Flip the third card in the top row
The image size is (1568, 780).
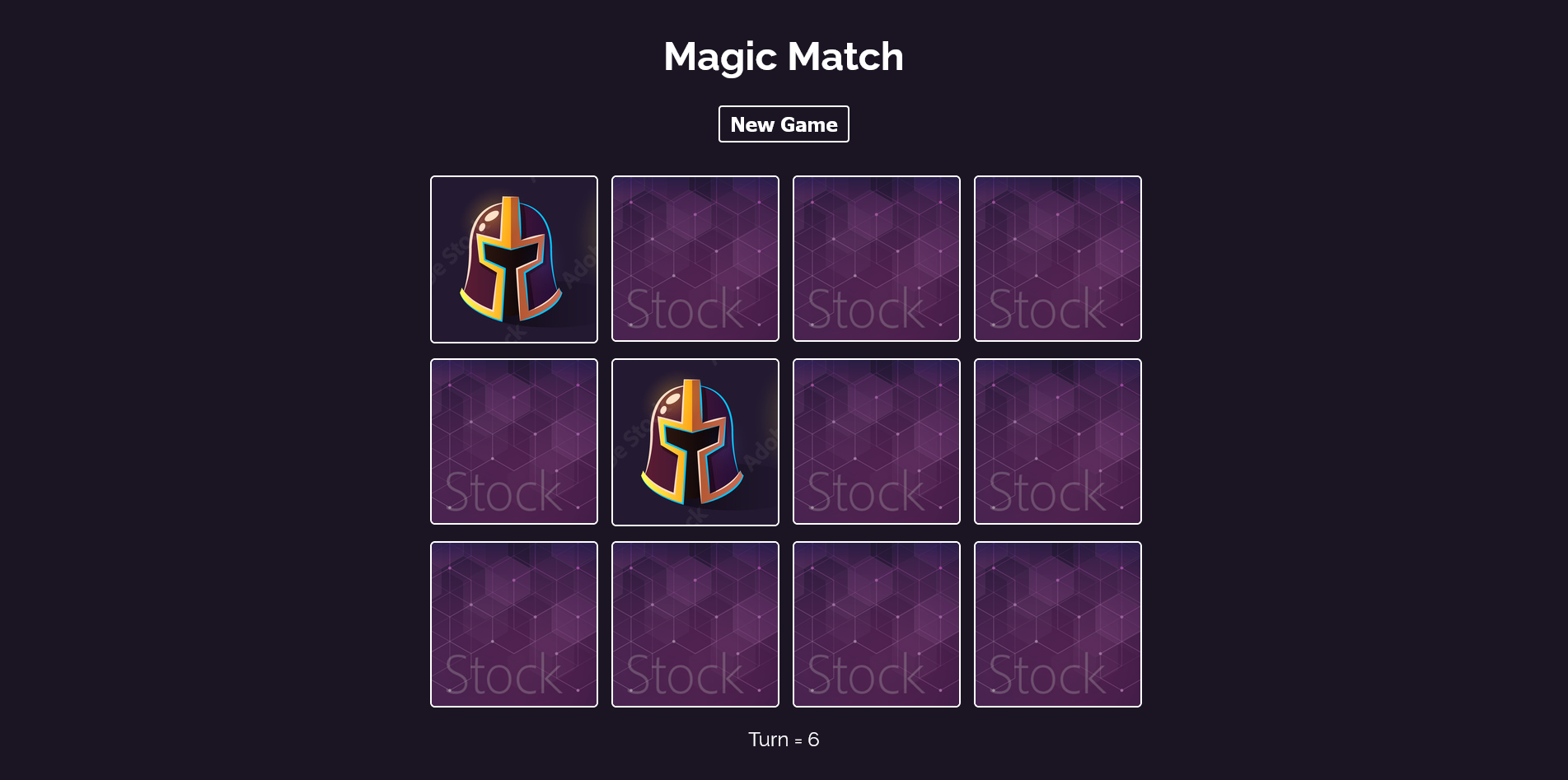pos(877,259)
